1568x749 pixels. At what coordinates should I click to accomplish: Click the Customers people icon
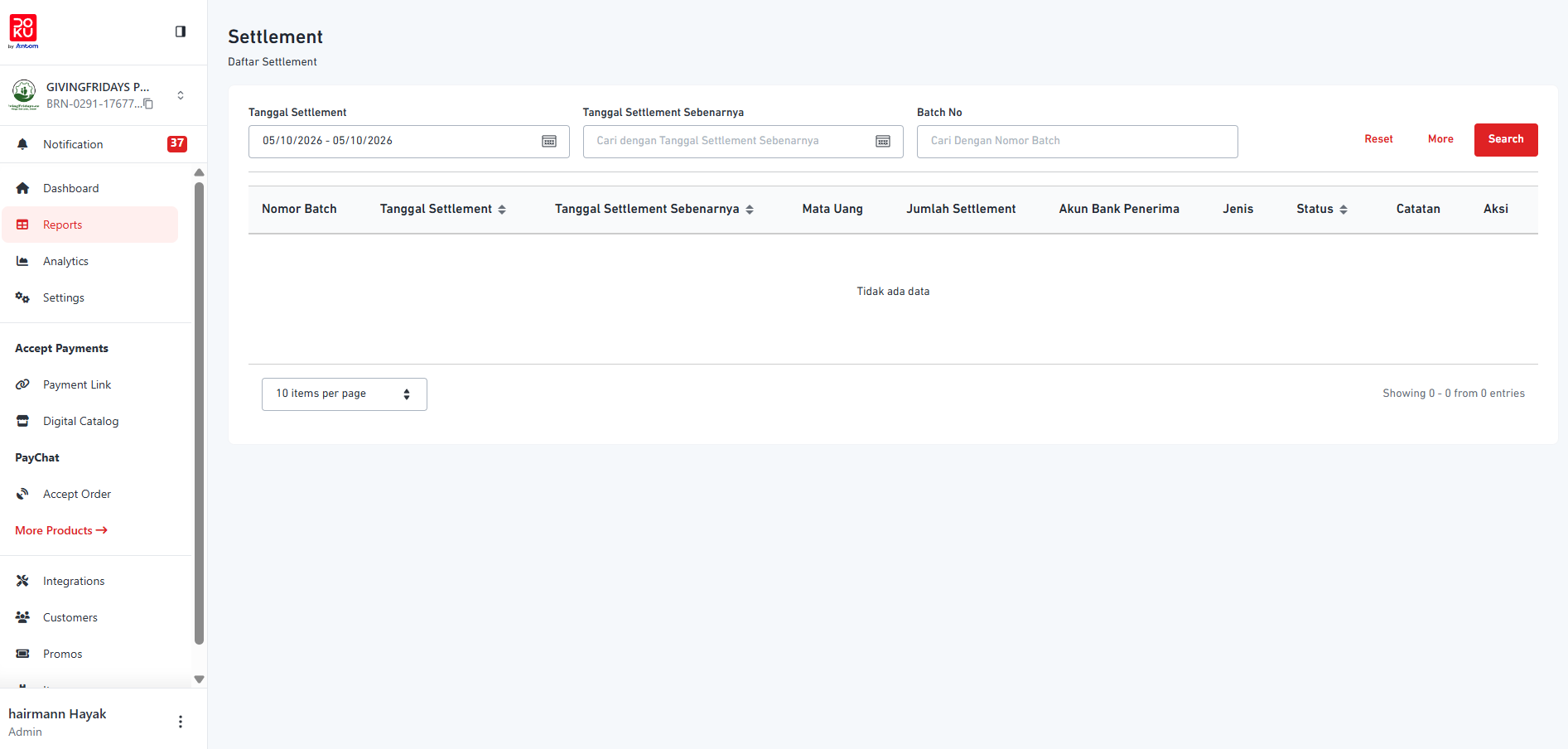[x=22, y=617]
